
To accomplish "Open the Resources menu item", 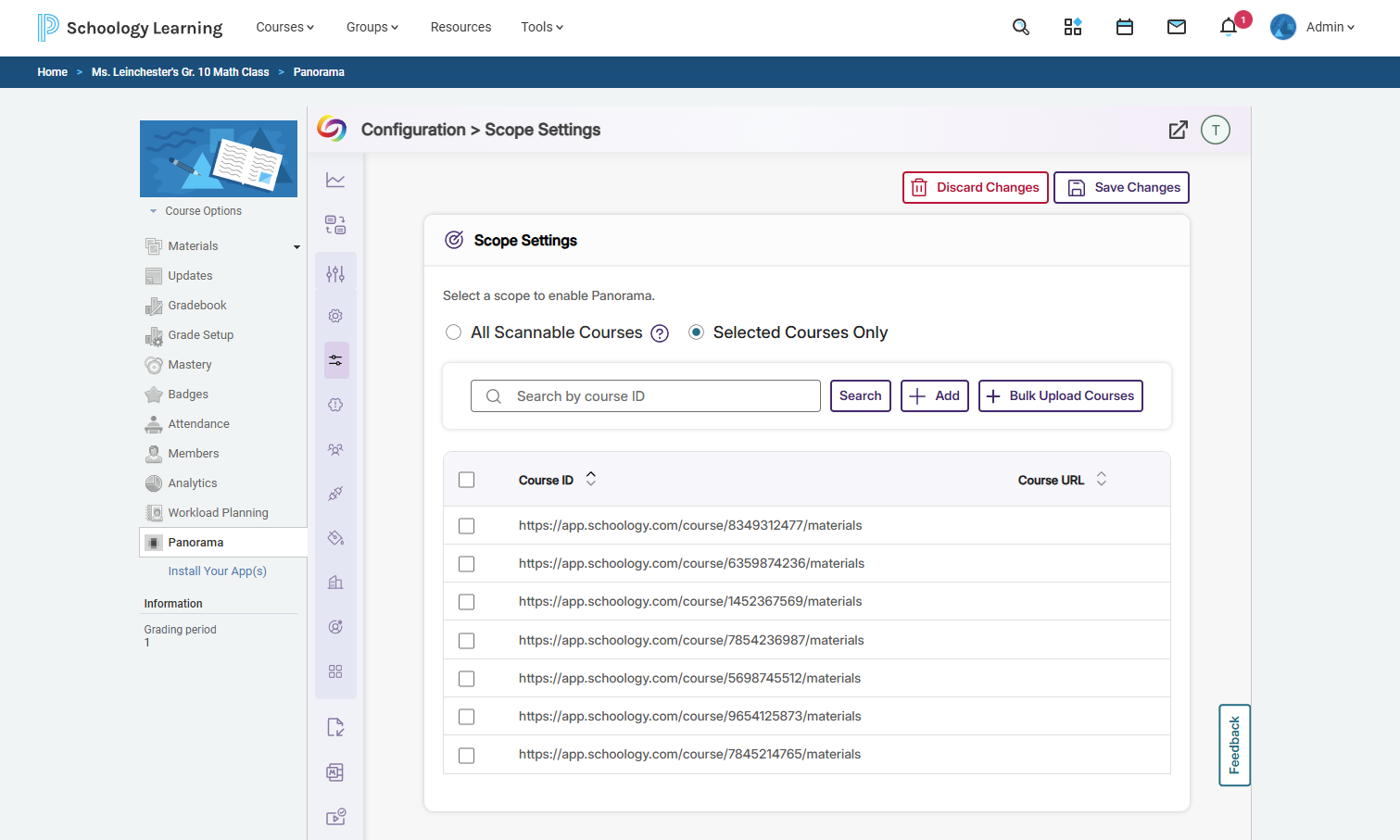I will point(460,27).
